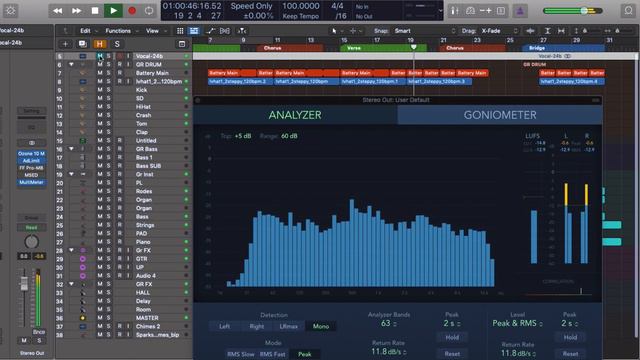The width and height of the screenshot is (640, 360).
Task: Open the Drag X-Fade dropdown
Action: [499, 31]
